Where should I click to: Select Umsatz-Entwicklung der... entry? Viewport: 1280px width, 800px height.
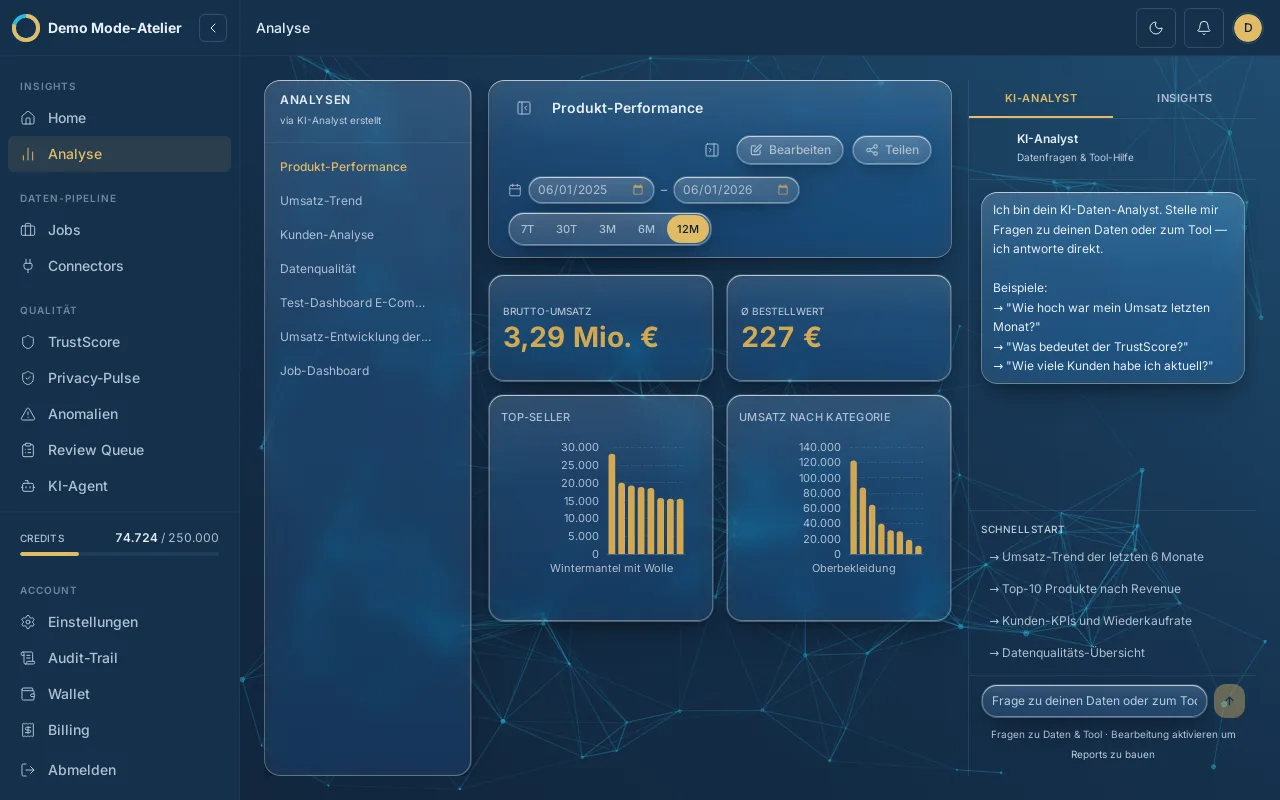coord(367,337)
